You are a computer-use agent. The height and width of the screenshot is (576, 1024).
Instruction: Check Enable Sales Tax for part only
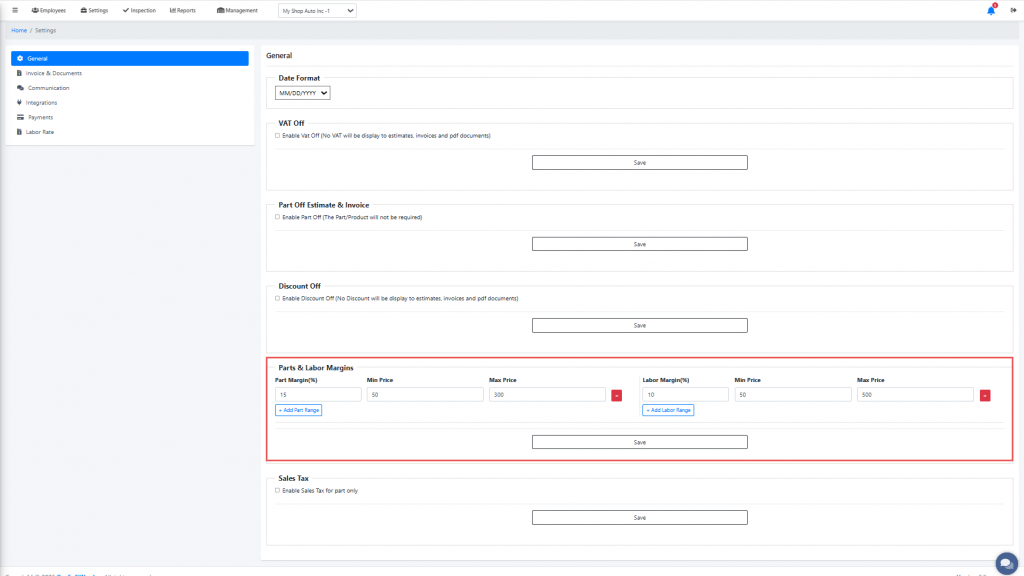click(278, 490)
